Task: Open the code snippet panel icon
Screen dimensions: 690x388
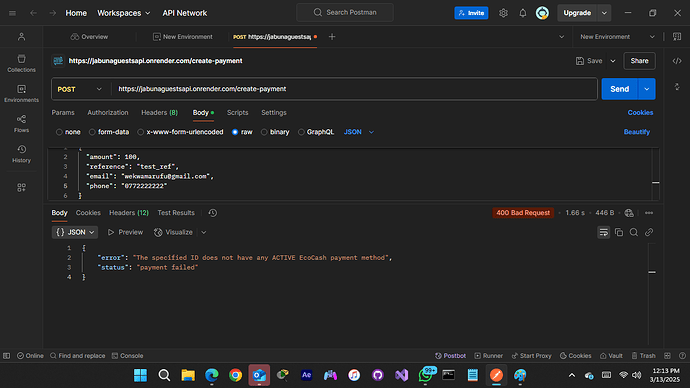Action: click(x=677, y=61)
